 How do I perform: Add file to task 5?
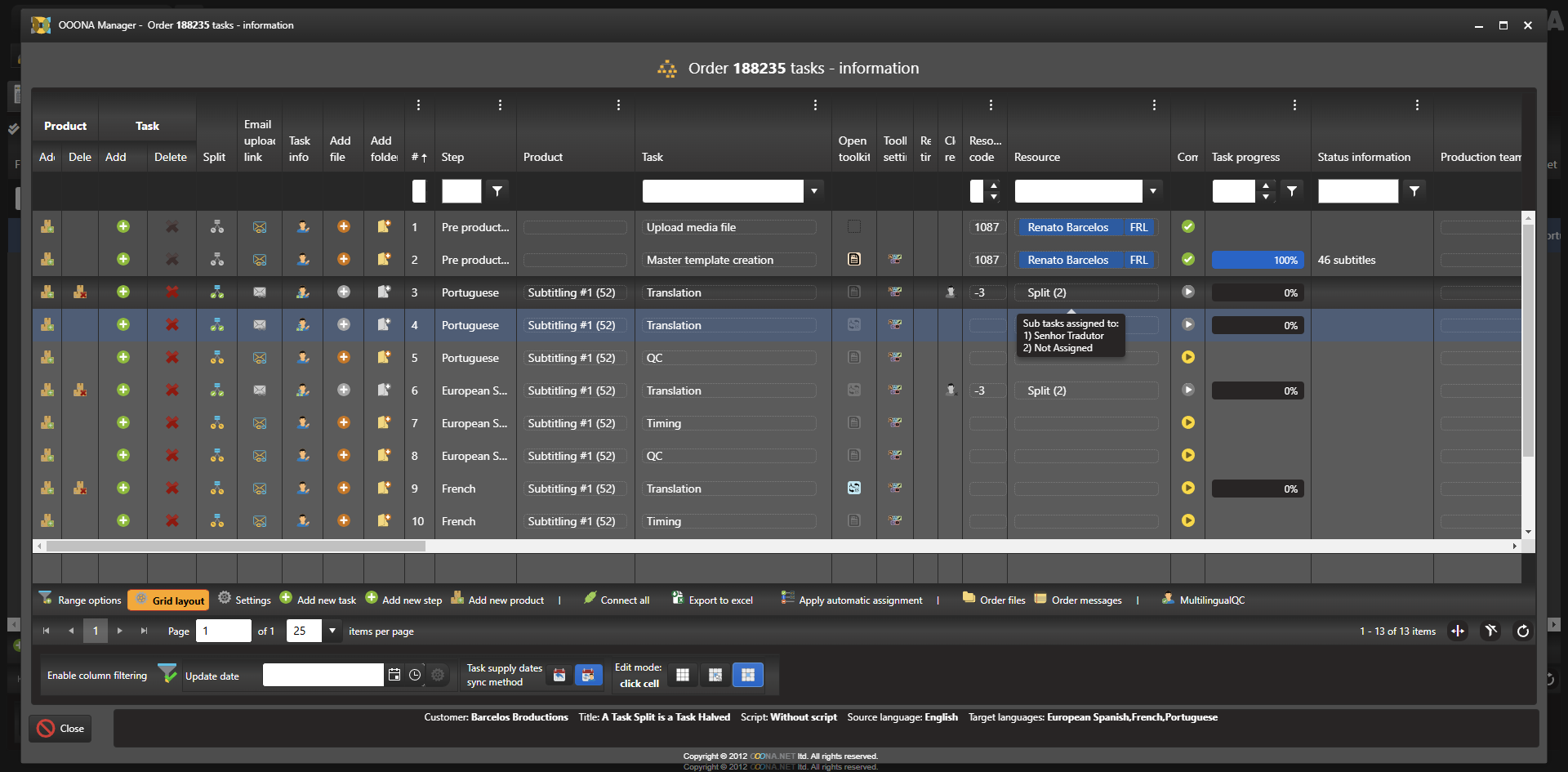point(343,358)
